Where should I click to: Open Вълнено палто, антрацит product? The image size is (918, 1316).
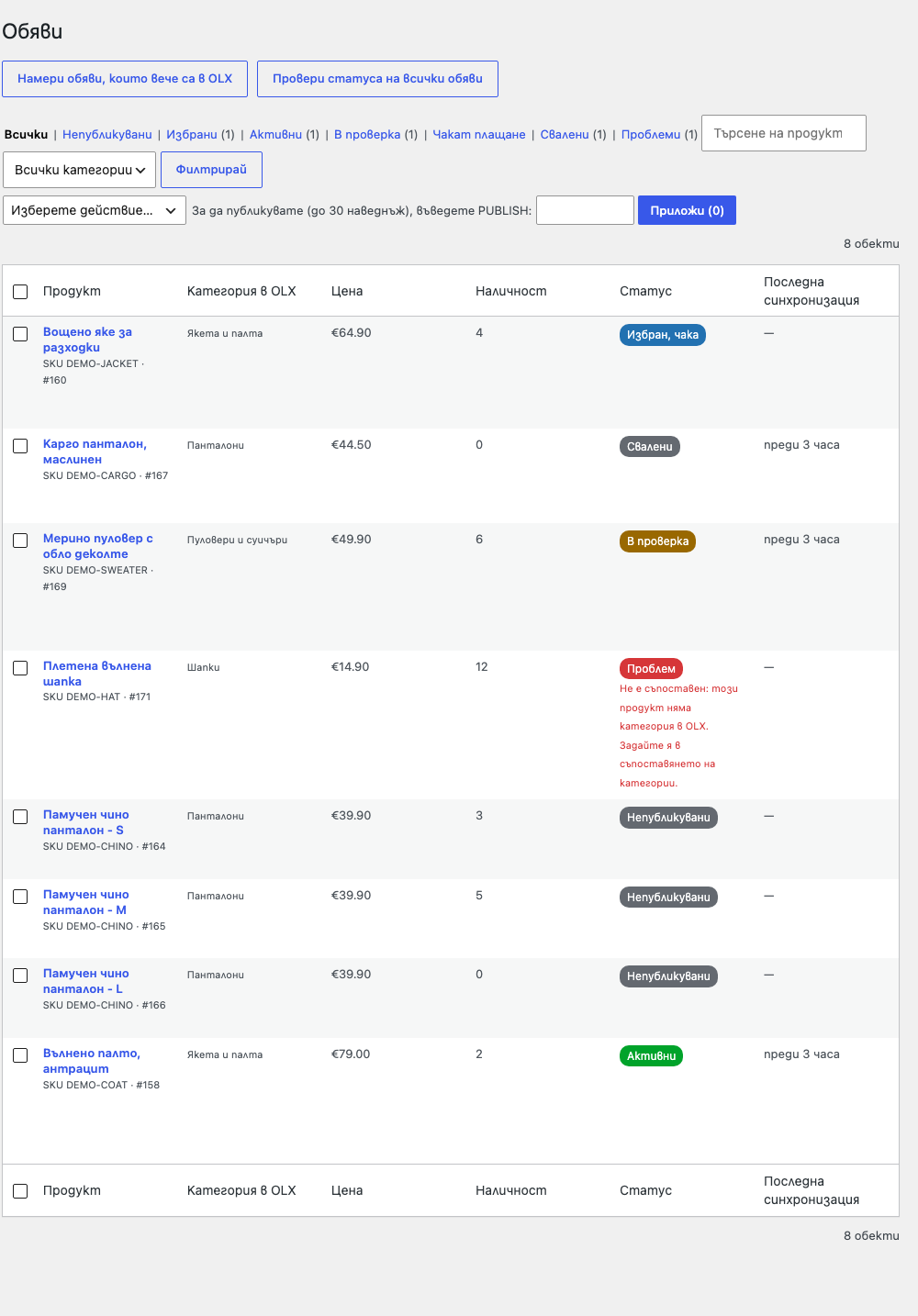point(92,1061)
